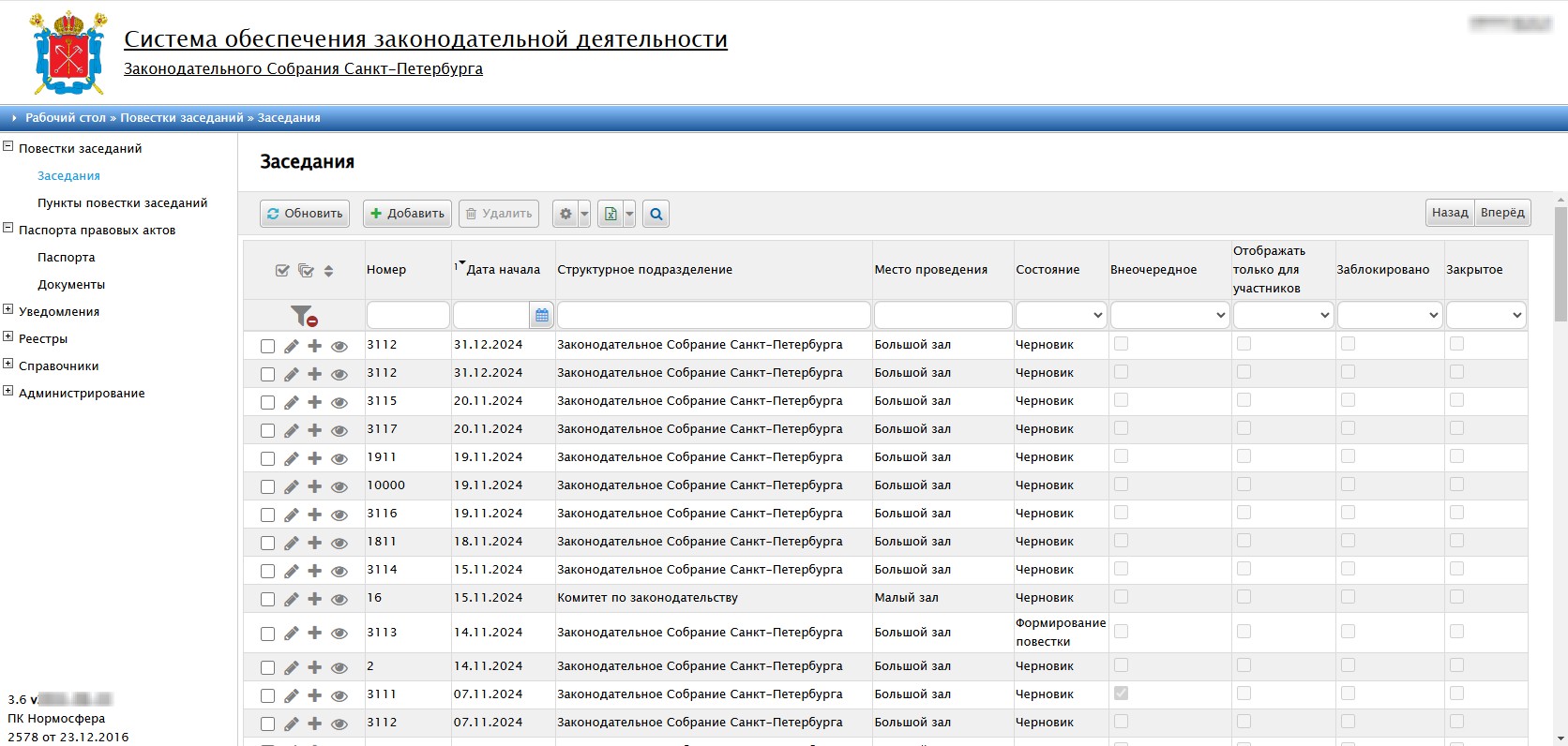Select checkbox for meeting 16 row
This screenshot has height=746, width=1568.
point(267,599)
